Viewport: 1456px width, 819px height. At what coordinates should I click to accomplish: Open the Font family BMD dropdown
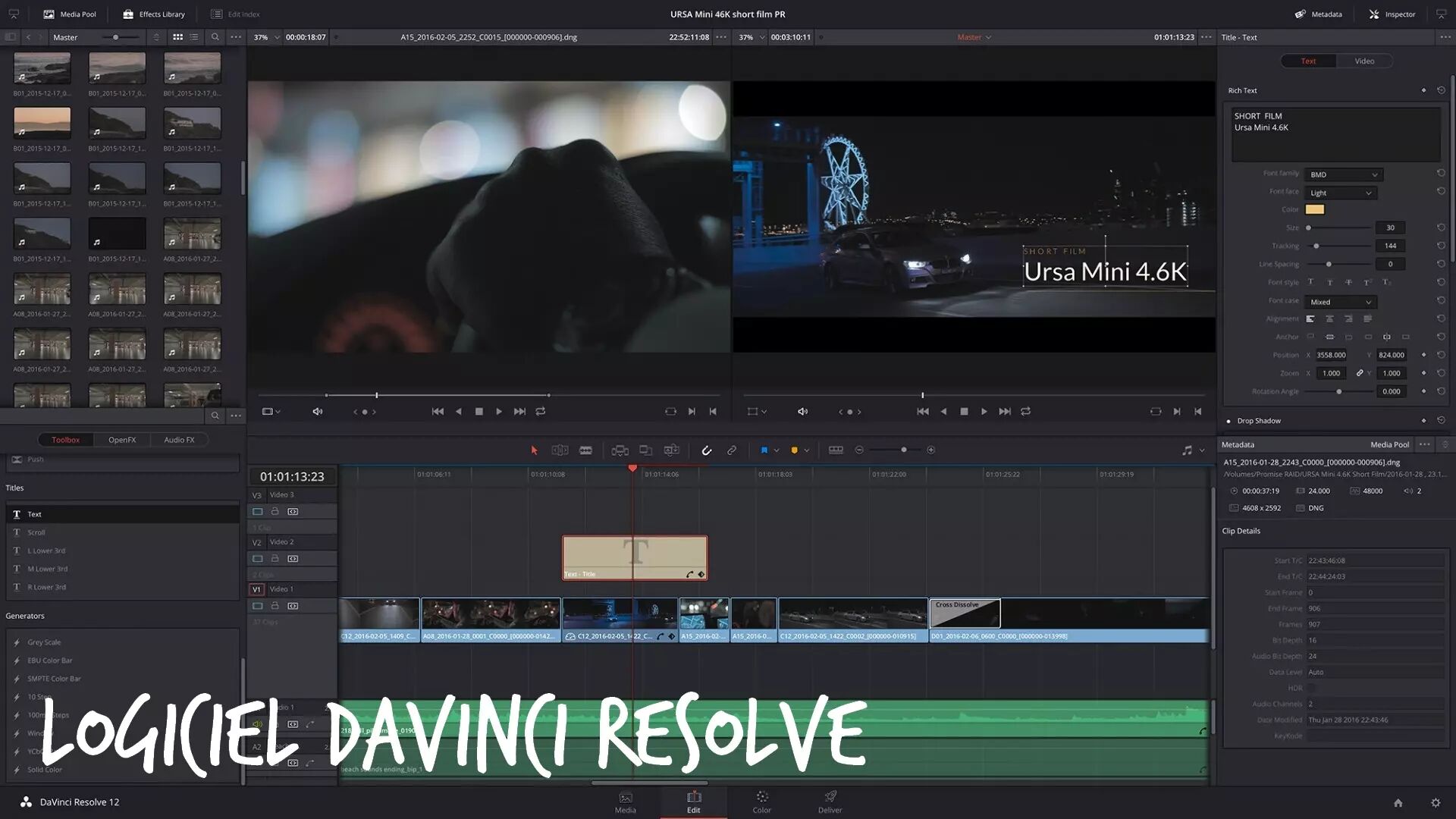(1343, 175)
